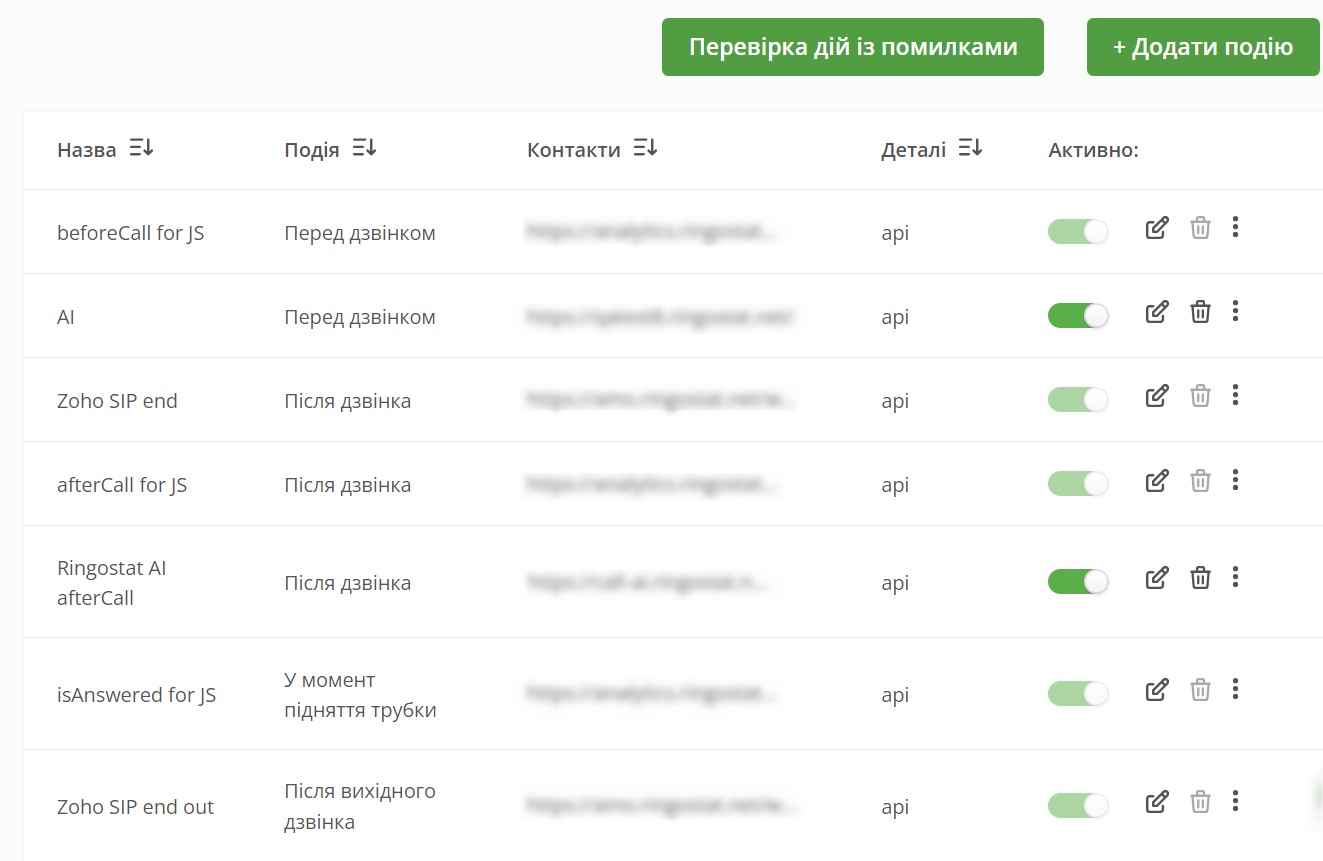This screenshot has width=1323, height=861.
Task: Toggle active switch for beforeCall for JS
Action: 1078,232
